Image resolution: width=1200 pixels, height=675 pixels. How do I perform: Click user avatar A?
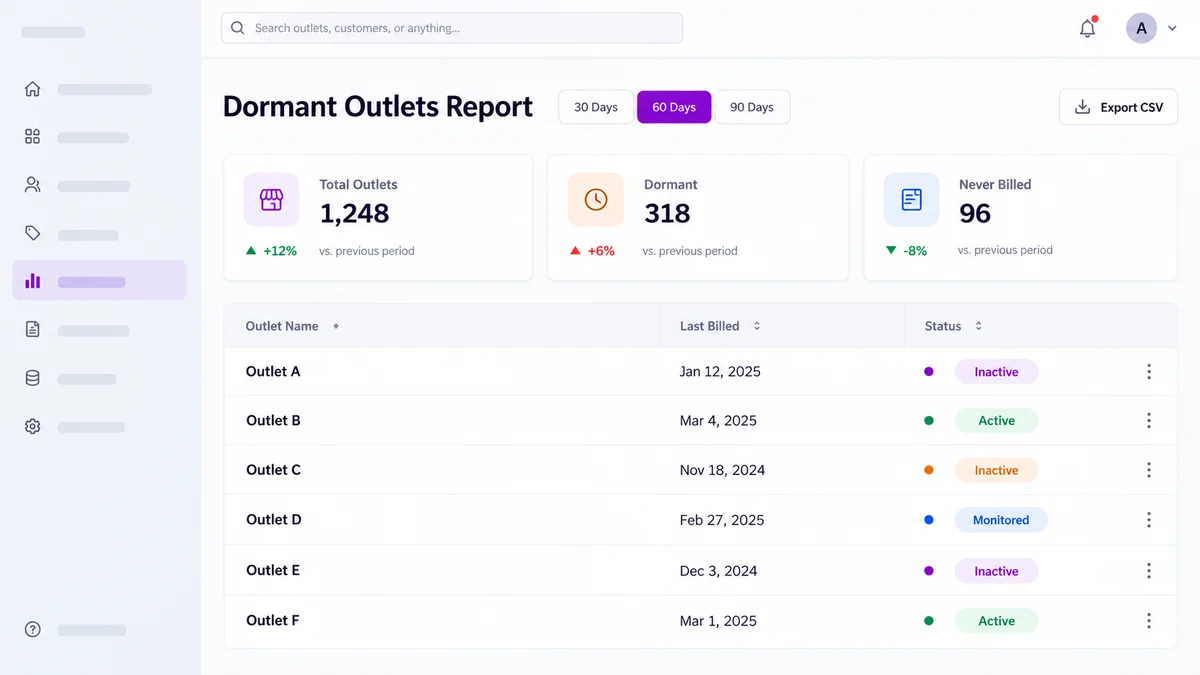point(1142,28)
